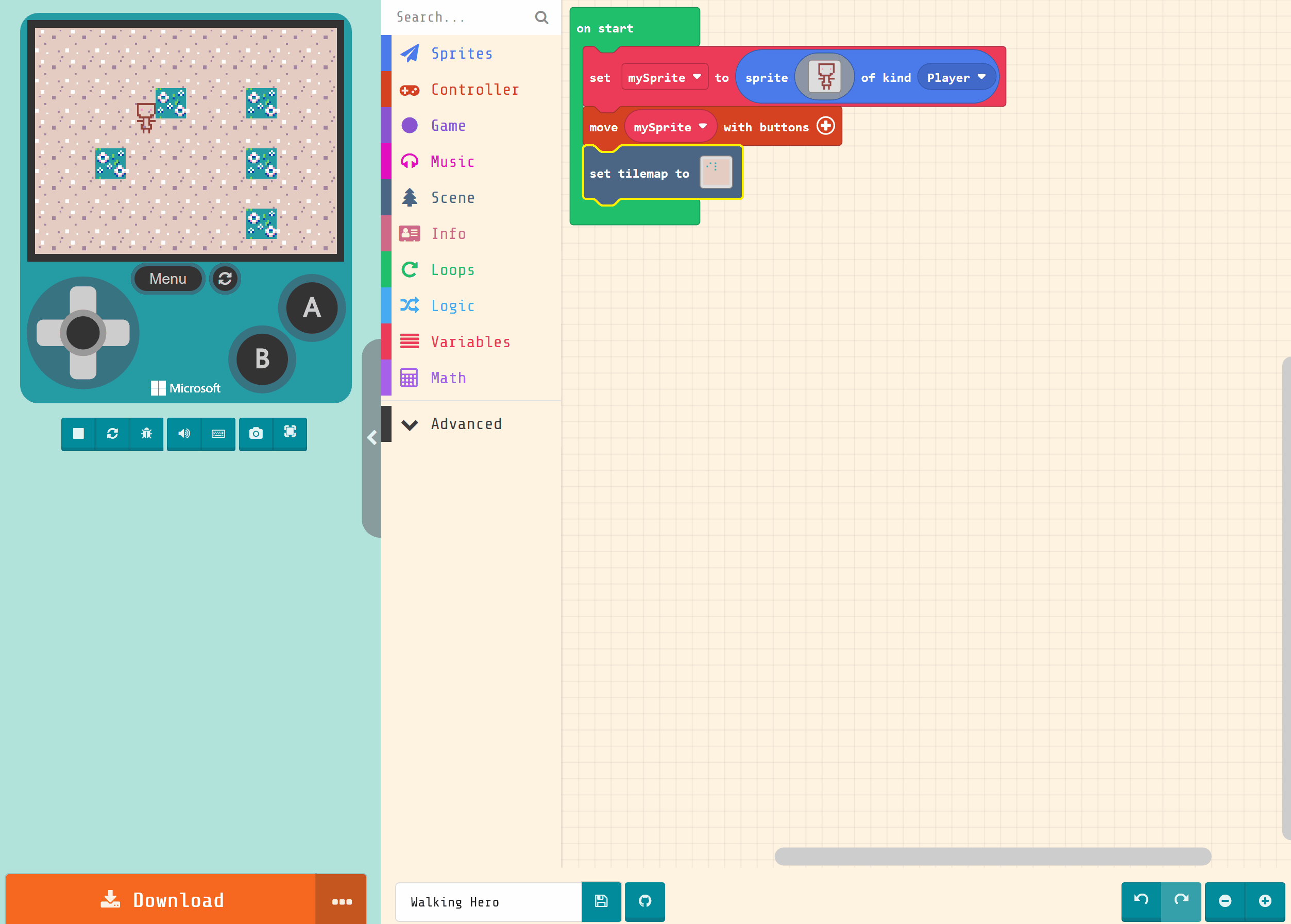Viewport: 1291px width, 924px height.
Task: Open the sprite image editor thumbnail
Action: 824,76
